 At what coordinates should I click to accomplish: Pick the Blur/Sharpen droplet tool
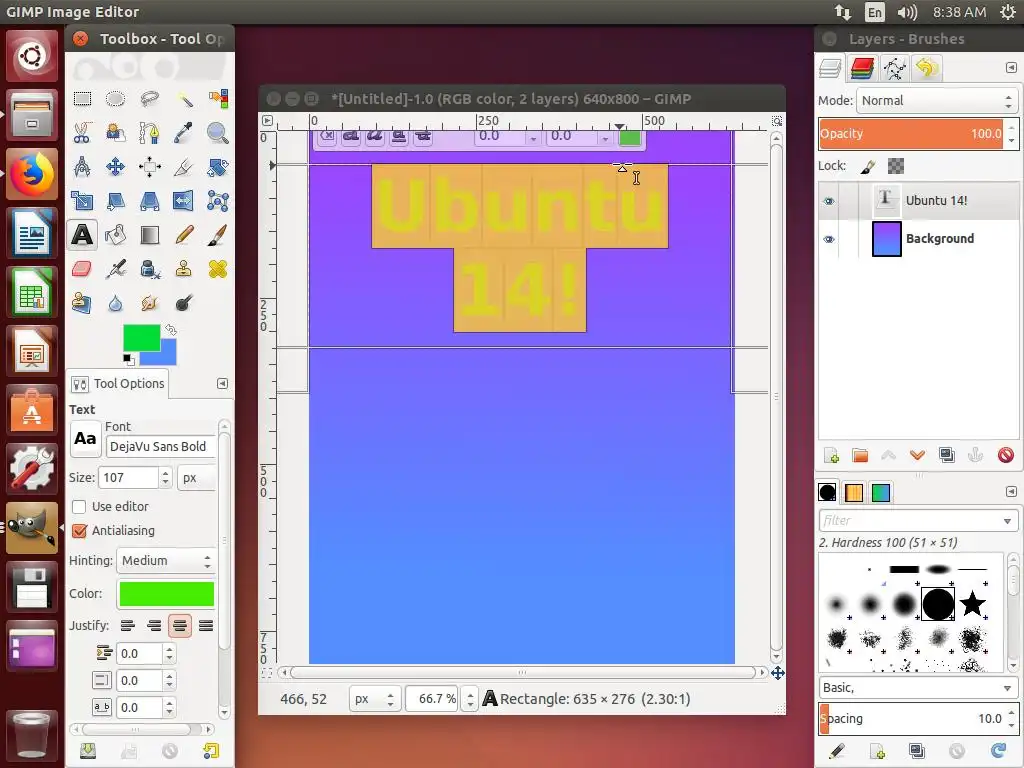click(x=116, y=303)
